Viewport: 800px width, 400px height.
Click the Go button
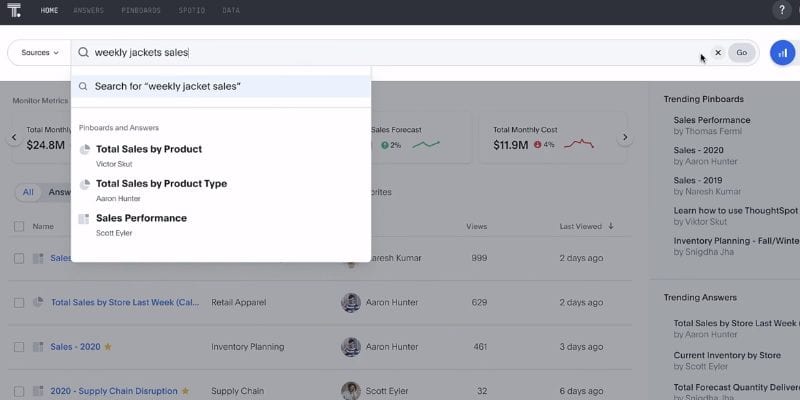pos(741,53)
